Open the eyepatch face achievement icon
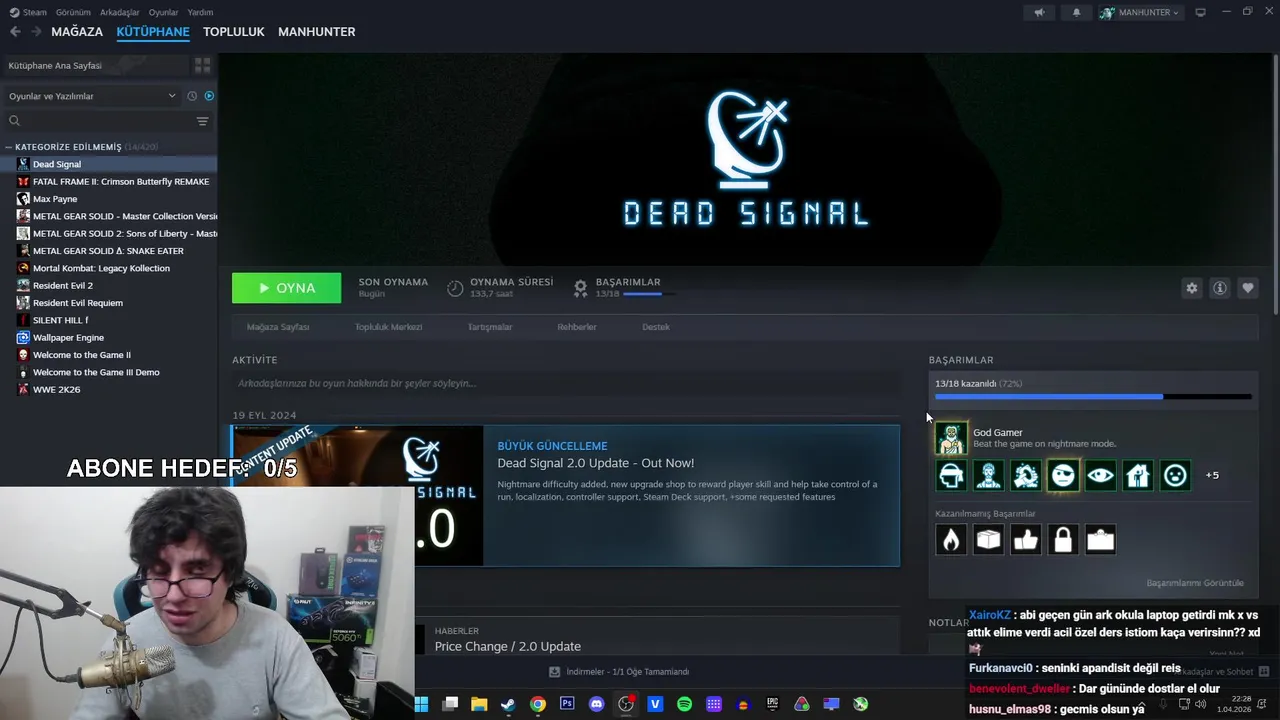Image resolution: width=1280 pixels, height=720 pixels. click(x=1063, y=476)
